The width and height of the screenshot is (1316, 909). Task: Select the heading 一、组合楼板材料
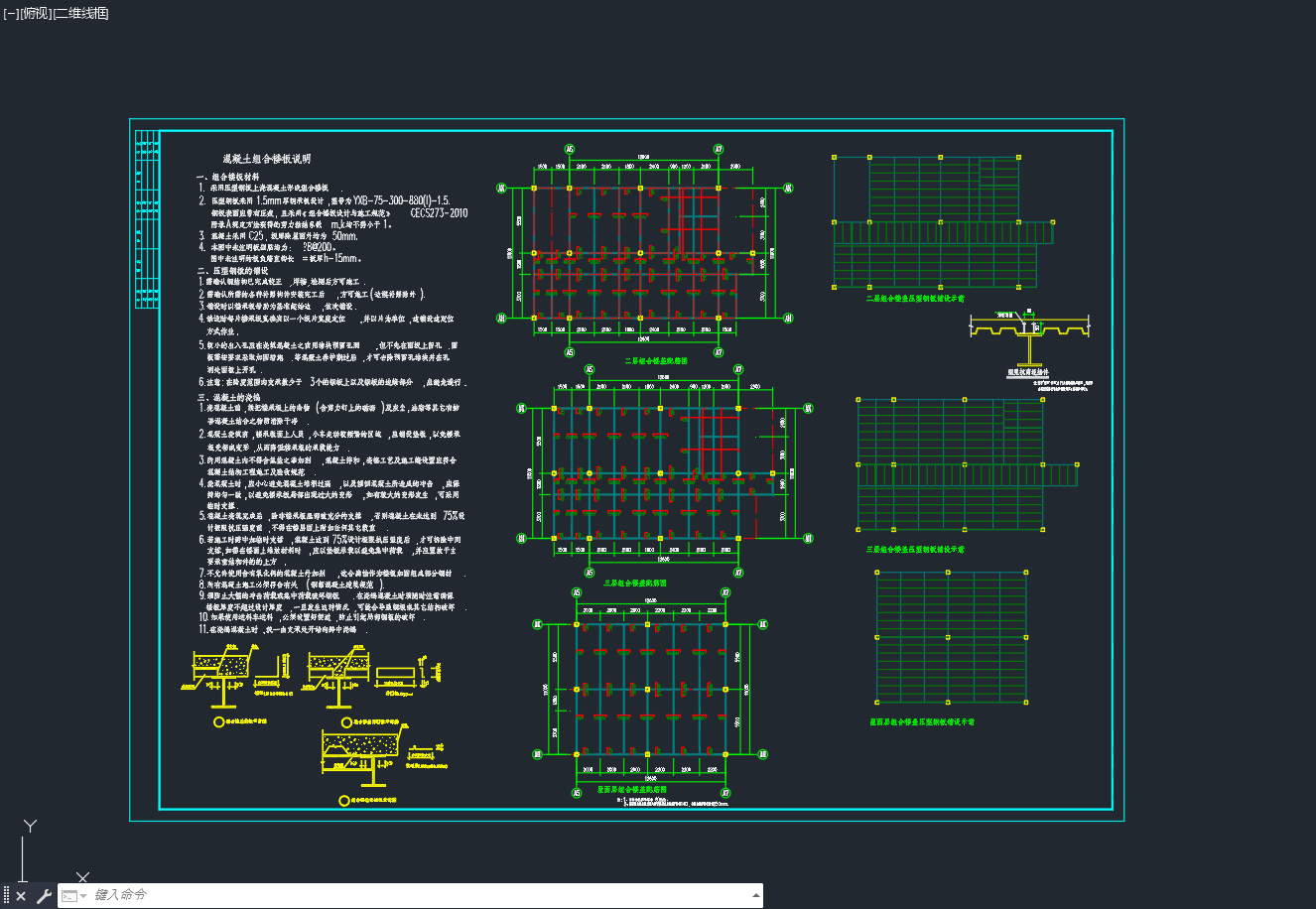228,176
